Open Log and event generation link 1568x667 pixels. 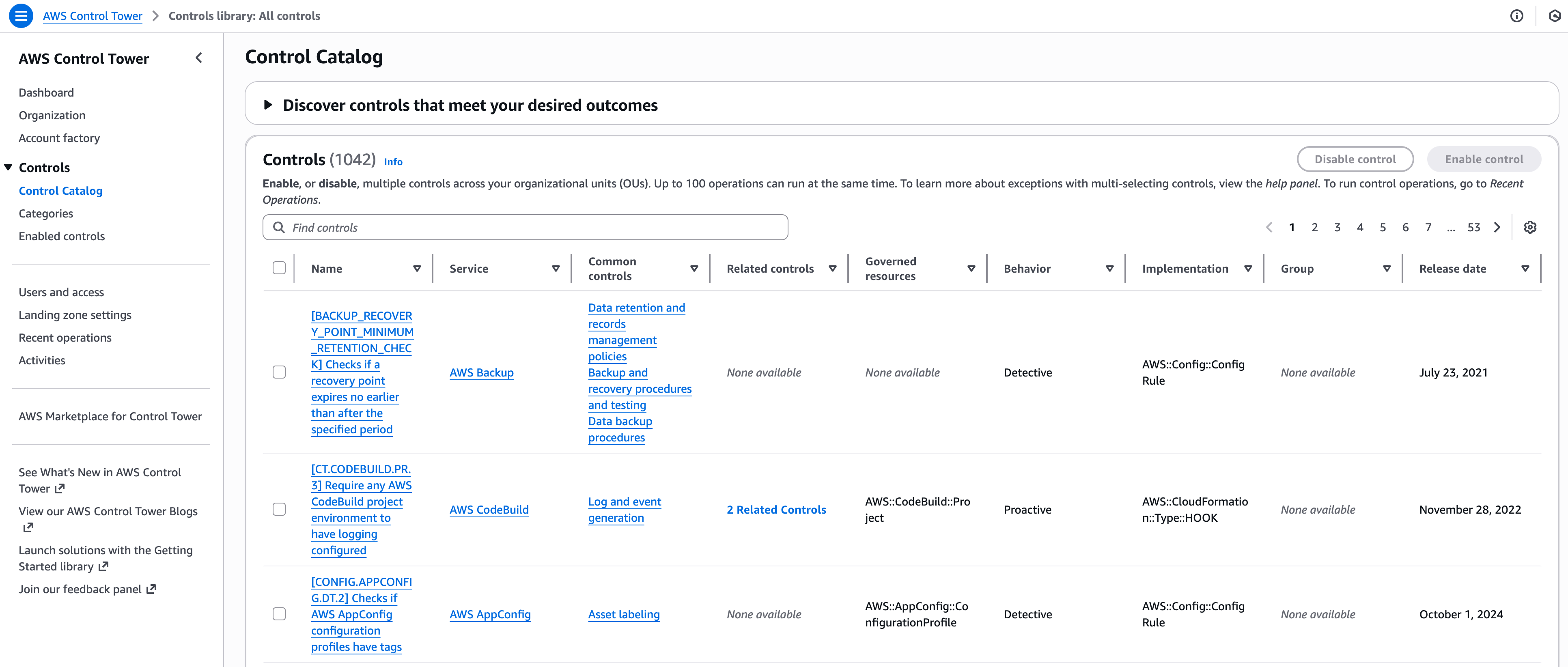tap(624, 510)
